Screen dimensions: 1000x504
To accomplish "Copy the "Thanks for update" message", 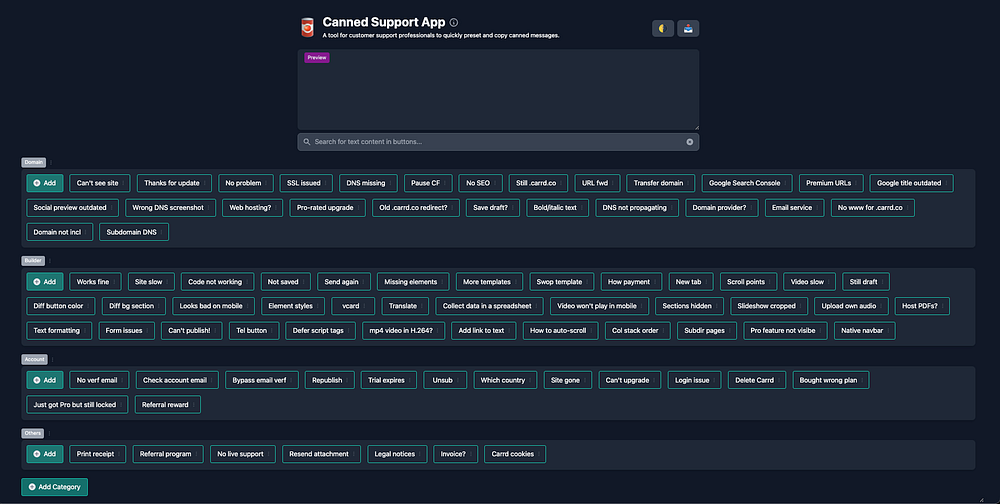I will tap(174, 183).
